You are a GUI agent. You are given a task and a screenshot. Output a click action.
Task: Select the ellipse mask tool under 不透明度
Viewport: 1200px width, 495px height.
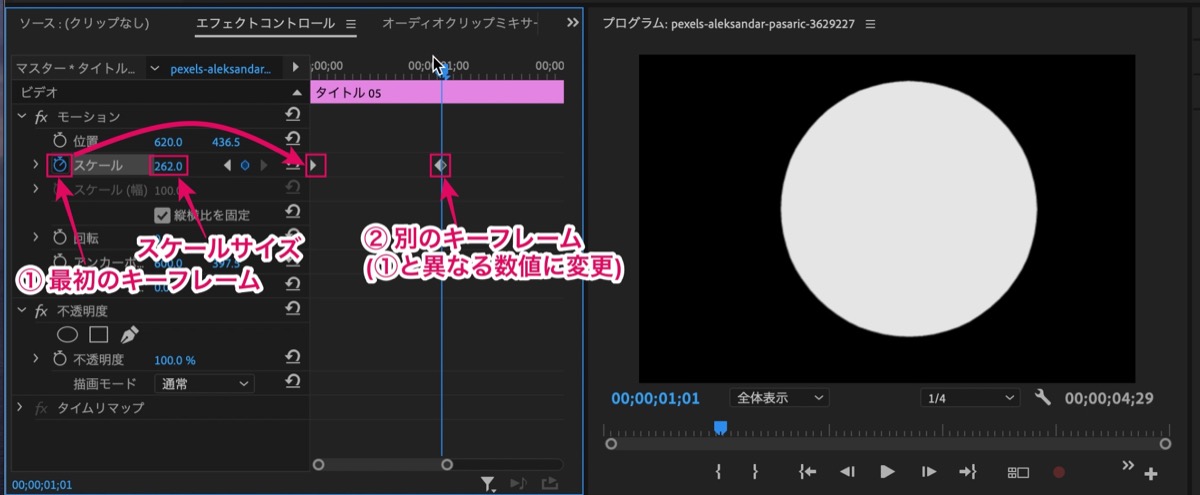pyautogui.click(x=68, y=334)
